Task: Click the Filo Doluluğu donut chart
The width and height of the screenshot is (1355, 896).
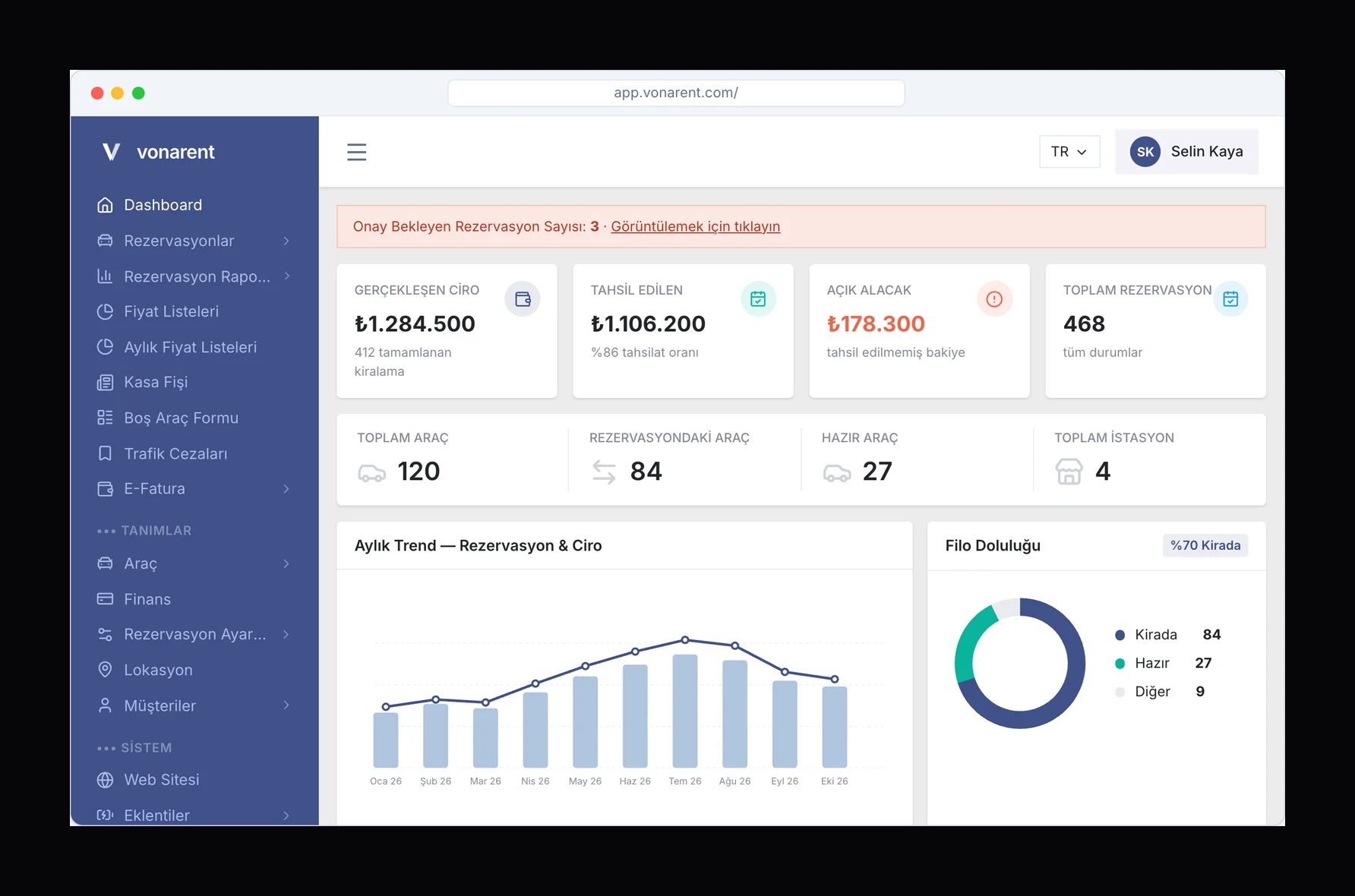Action: tap(1020, 664)
